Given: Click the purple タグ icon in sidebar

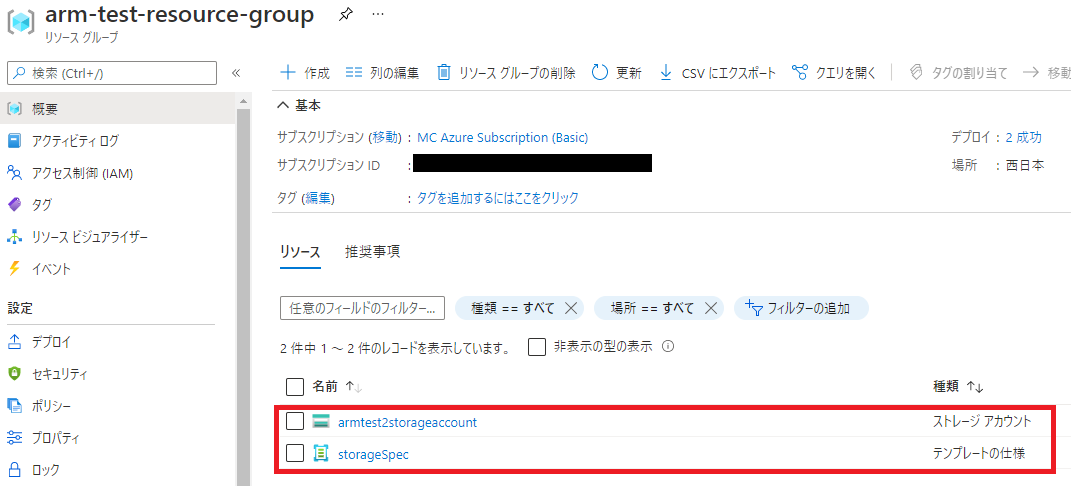Looking at the screenshot, I should [15, 204].
